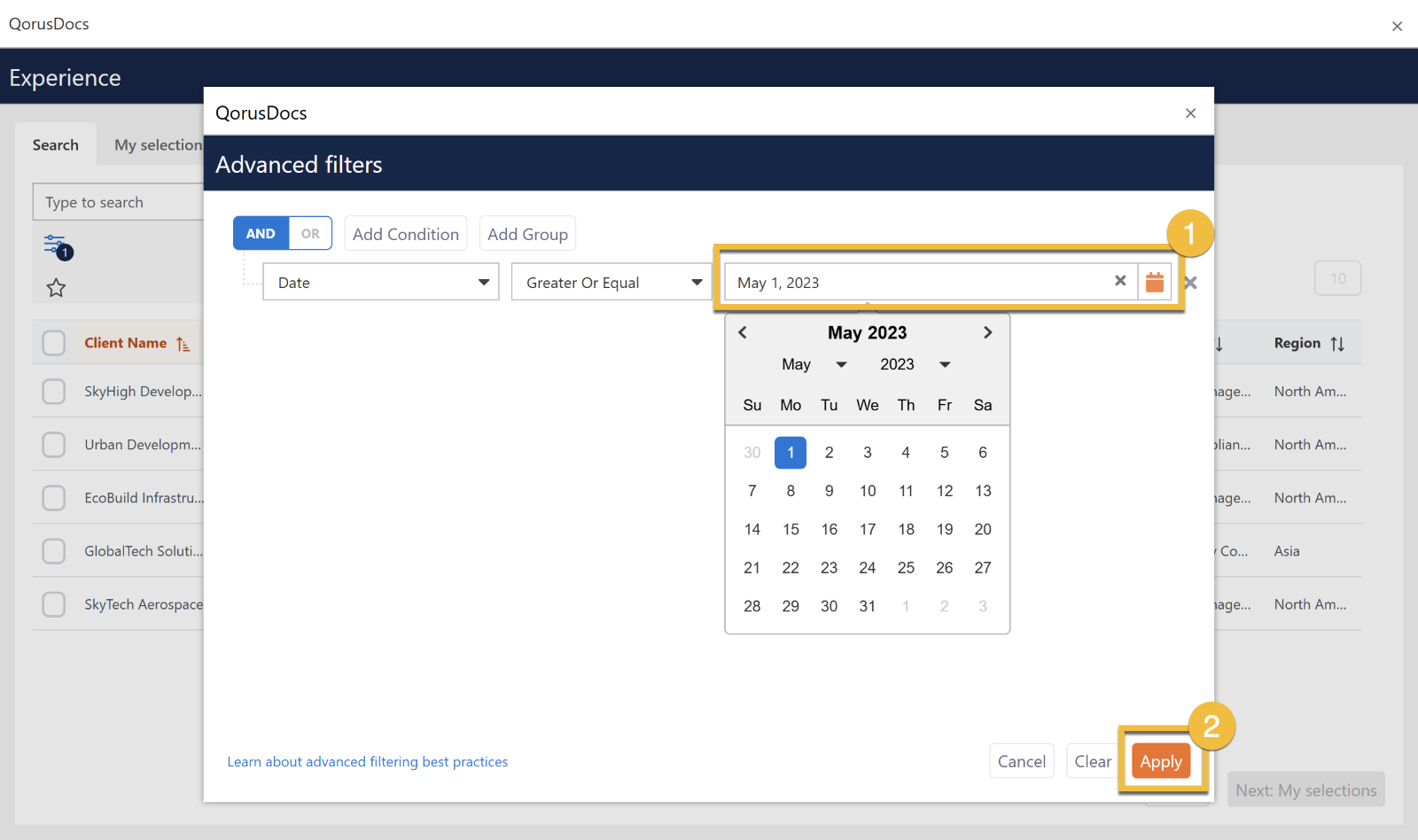Check the EcoBuild Infrastru... row checkbox

tap(54, 498)
